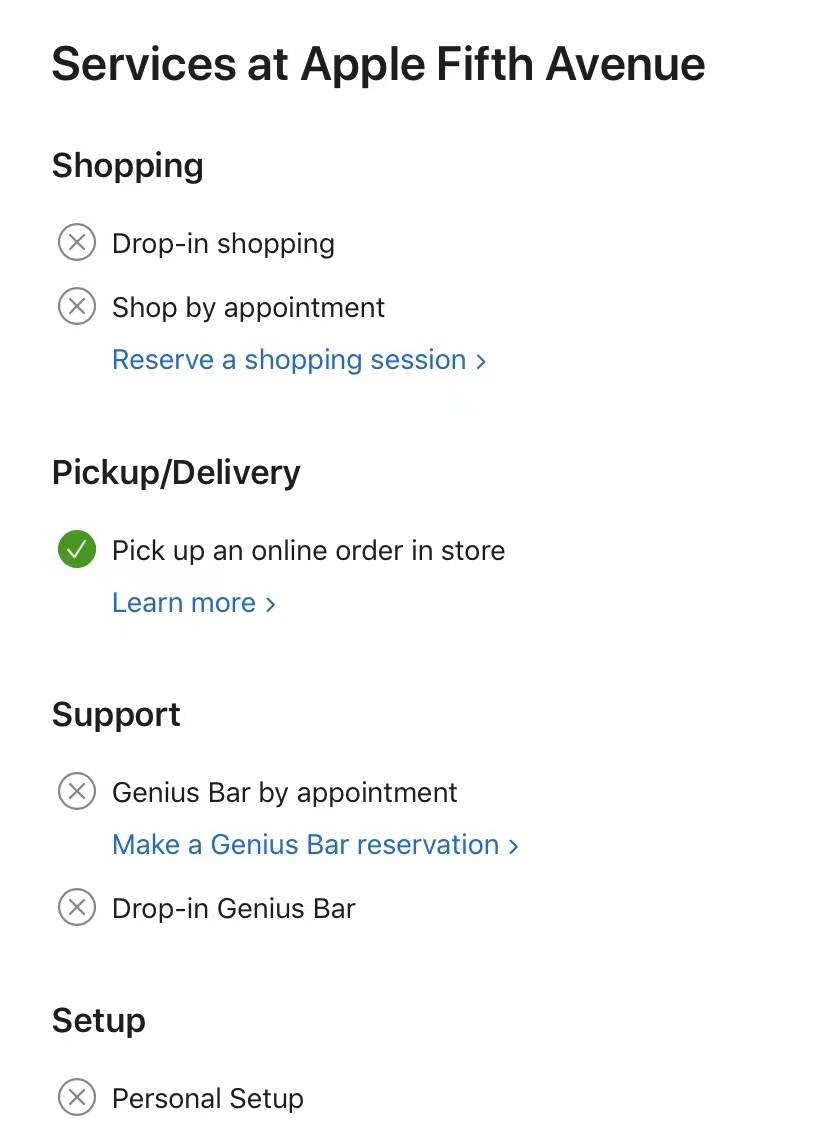Click the chevron after Reserve a shopping session
The width and height of the screenshot is (828, 1142).
point(481,361)
